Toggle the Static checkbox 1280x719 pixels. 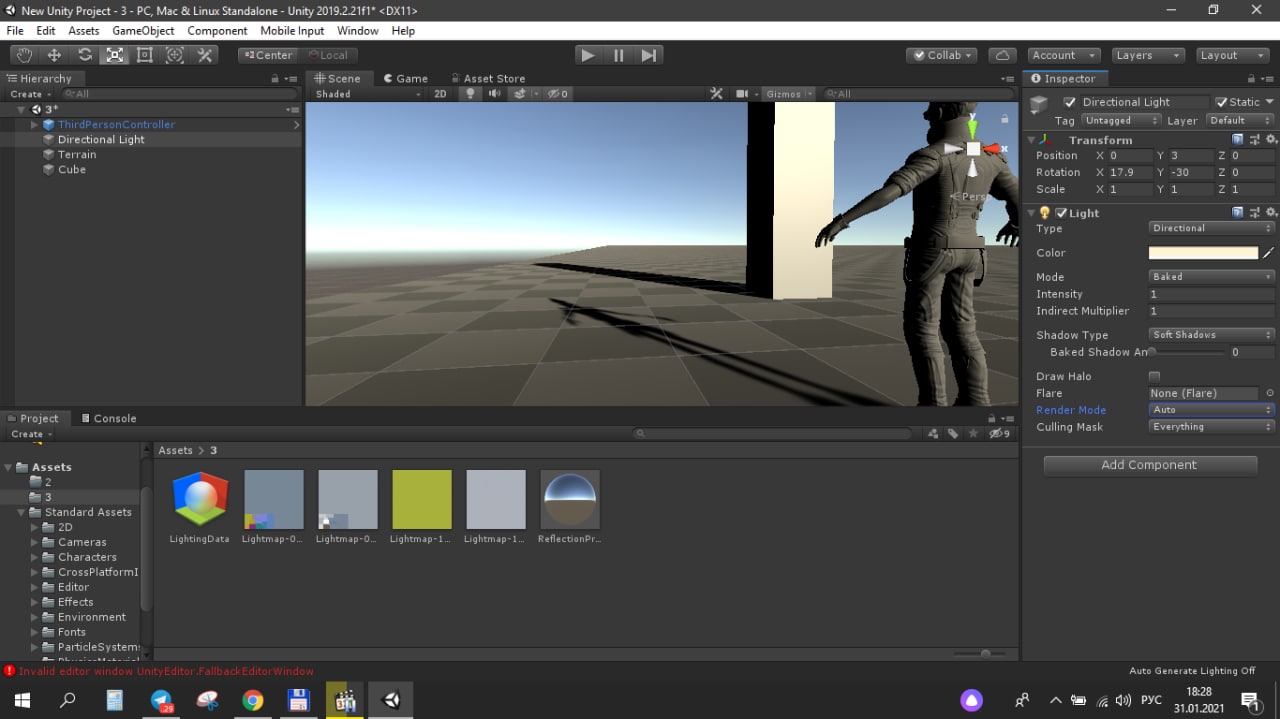1222,102
